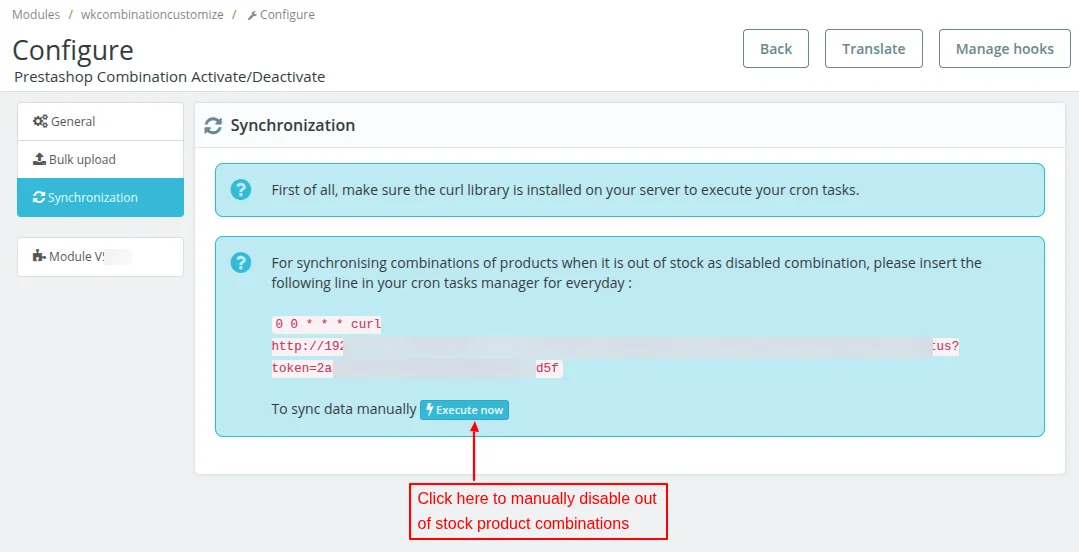Click the puzzle piece Module icon
The height and width of the screenshot is (552, 1079).
point(39,257)
